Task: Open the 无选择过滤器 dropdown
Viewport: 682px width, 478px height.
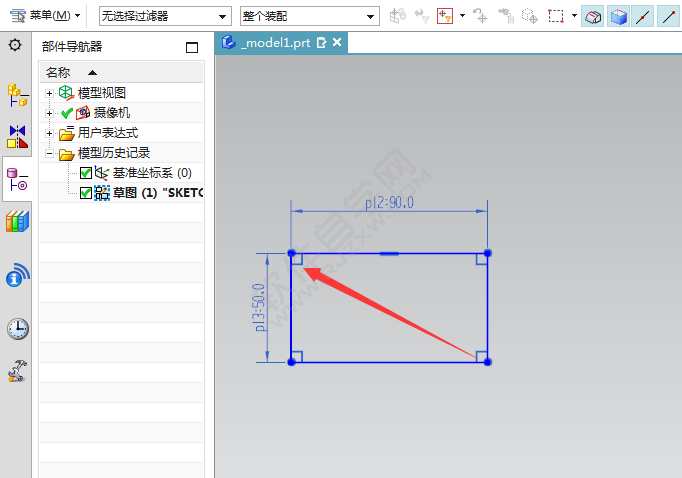Action: [164, 16]
